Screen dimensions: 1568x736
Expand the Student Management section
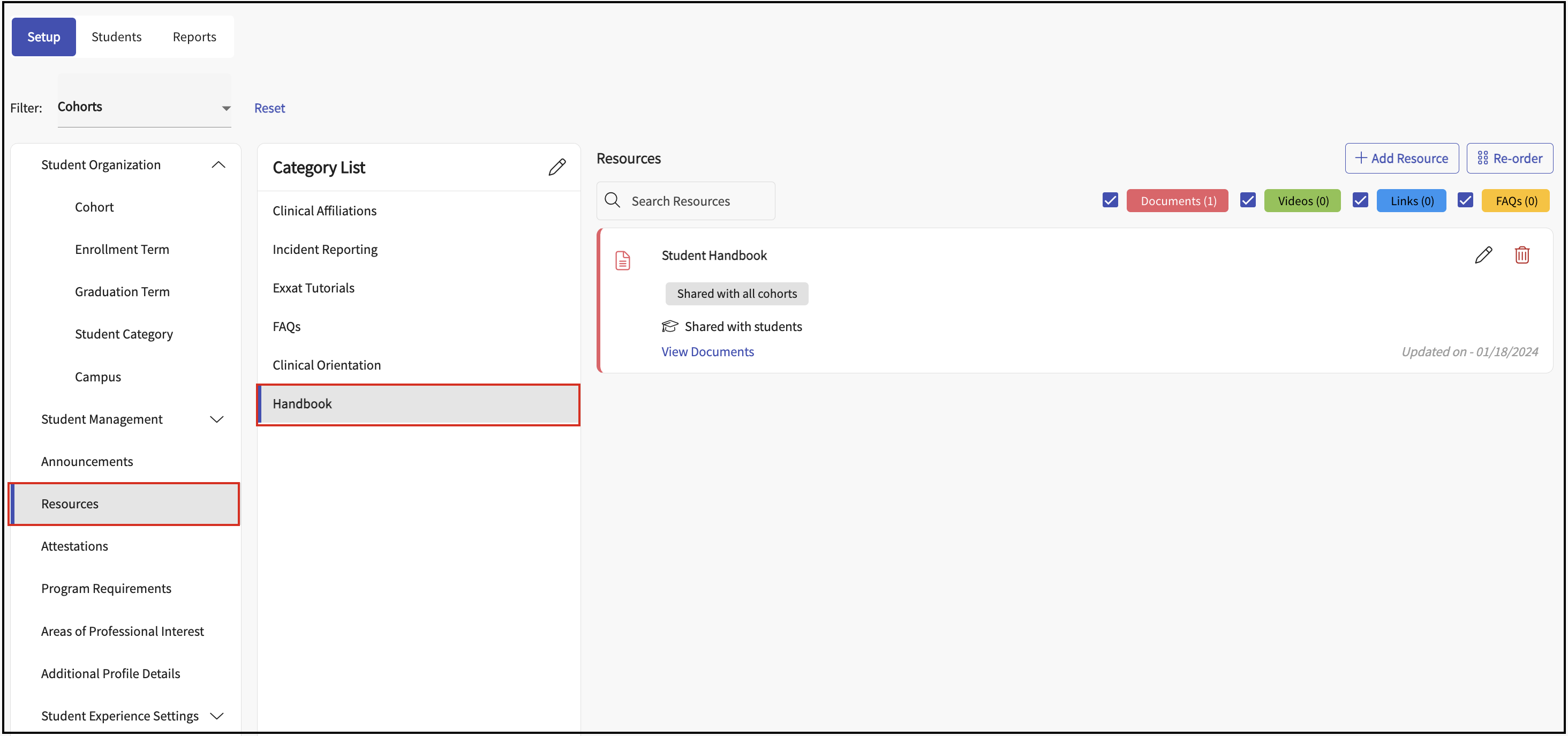[x=217, y=419]
